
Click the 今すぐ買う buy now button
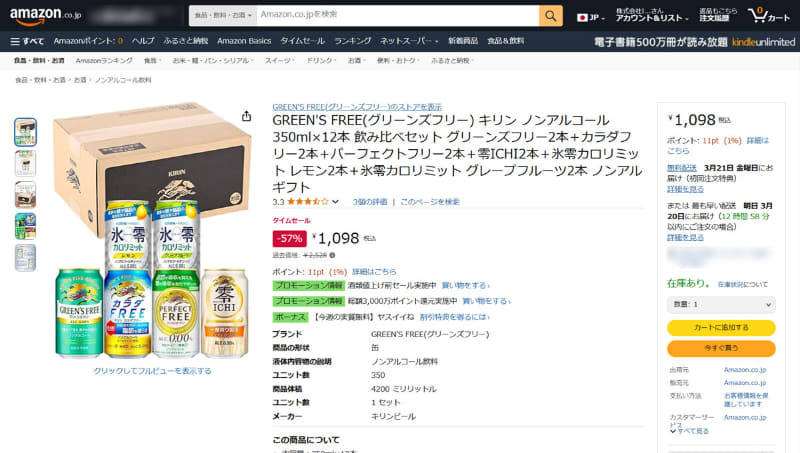click(x=721, y=348)
